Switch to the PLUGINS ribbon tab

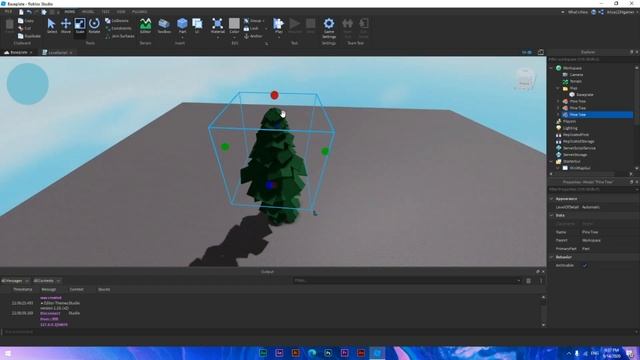click(139, 12)
